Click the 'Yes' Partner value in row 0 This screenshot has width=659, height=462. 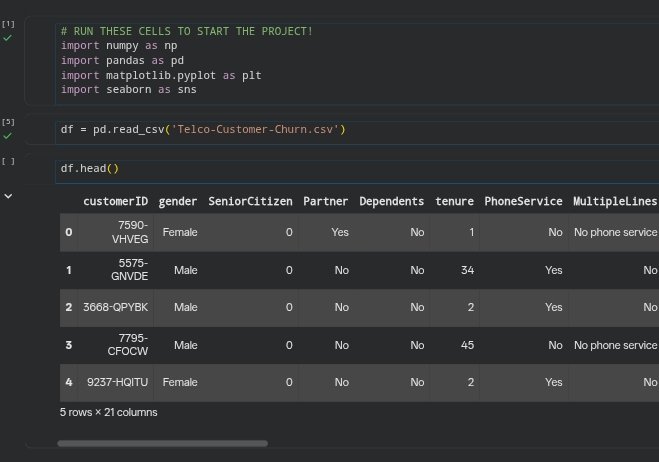(x=340, y=232)
